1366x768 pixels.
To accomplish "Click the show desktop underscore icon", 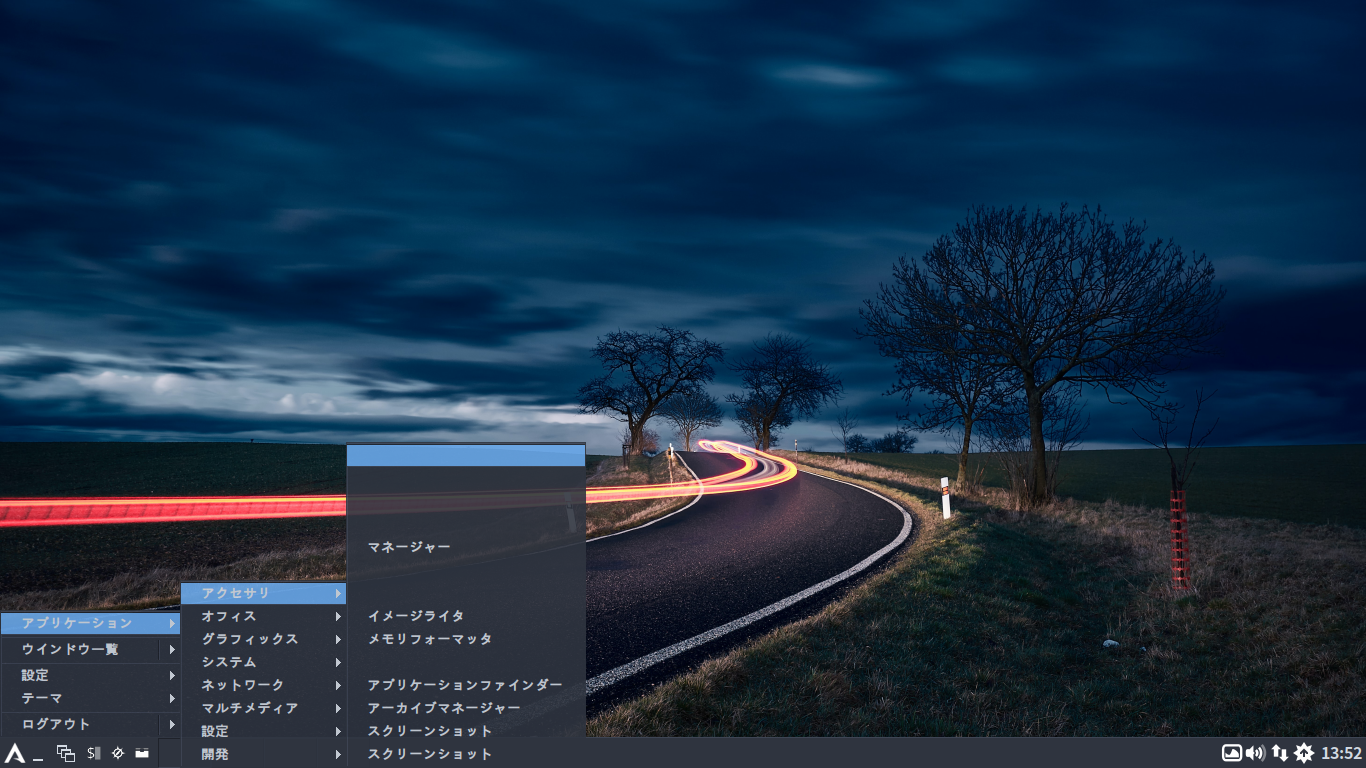I will click(x=38, y=758).
